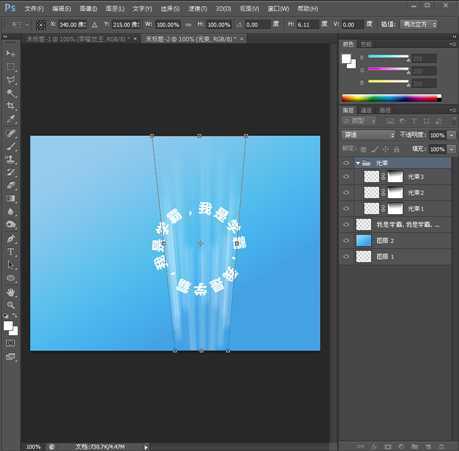Select the Hand tool
The width and height of the screenshot is (459, 451).
click(11, 292)
